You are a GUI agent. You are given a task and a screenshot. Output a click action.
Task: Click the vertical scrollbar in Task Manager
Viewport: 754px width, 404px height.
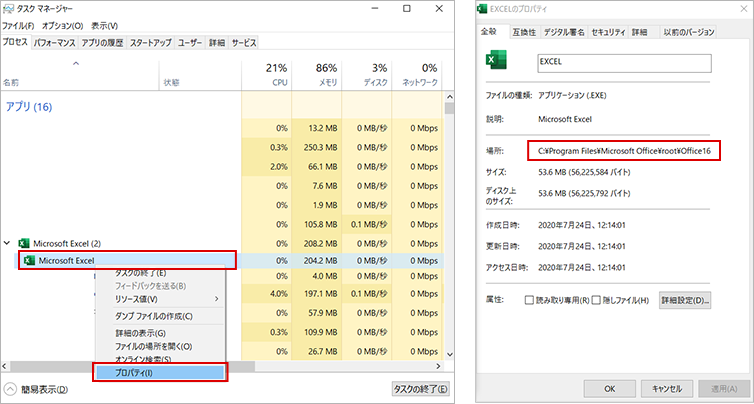point(449,226)
